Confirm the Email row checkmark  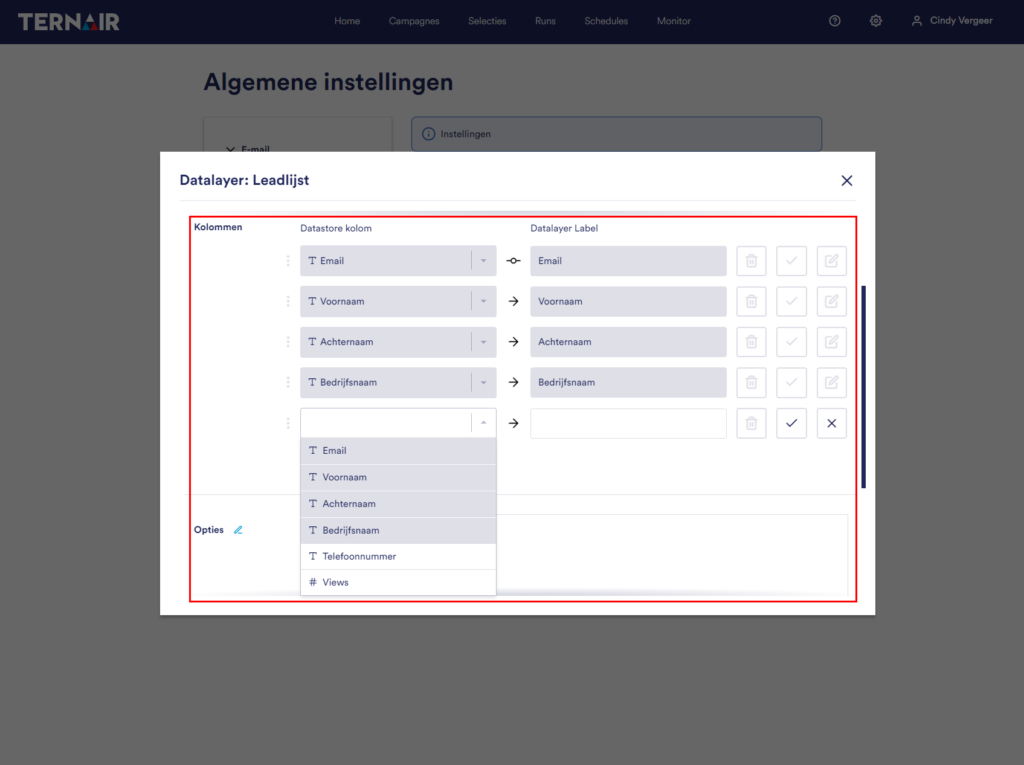791,261
